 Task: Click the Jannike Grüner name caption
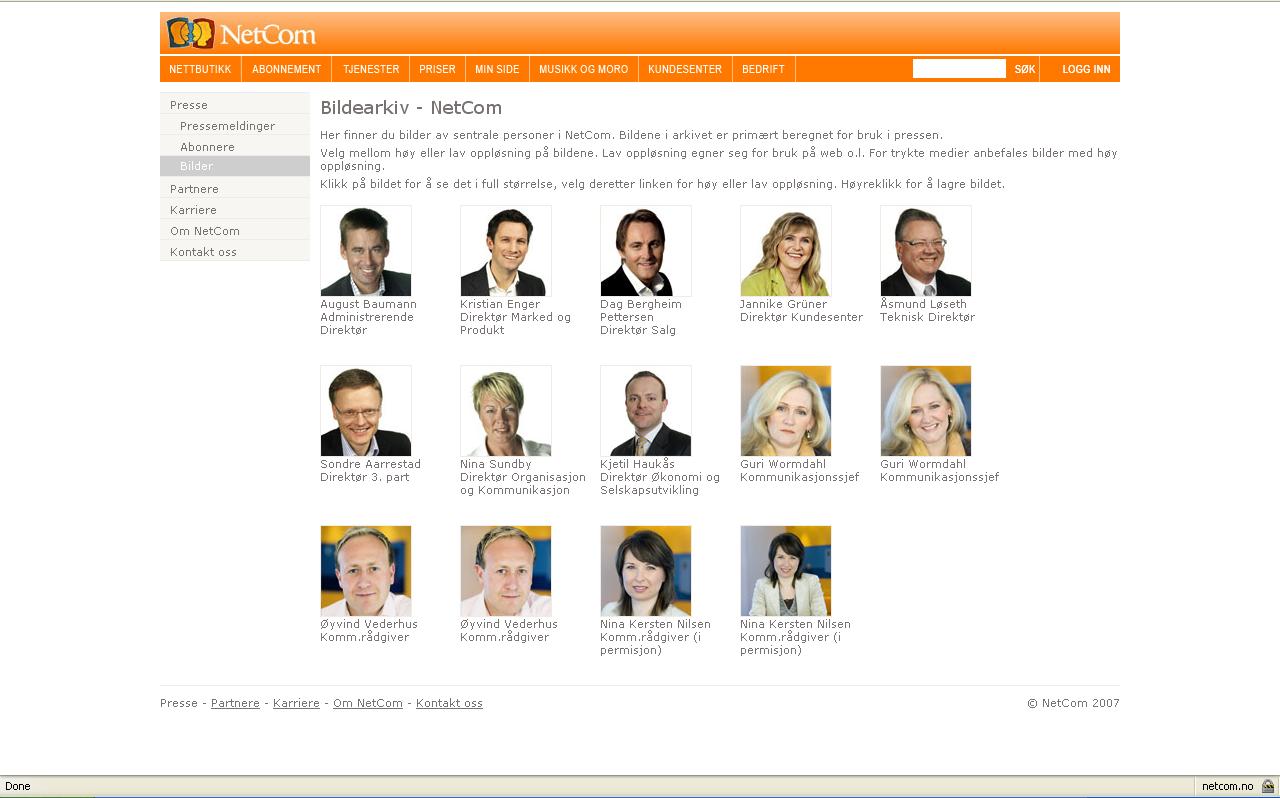[783, 304]
